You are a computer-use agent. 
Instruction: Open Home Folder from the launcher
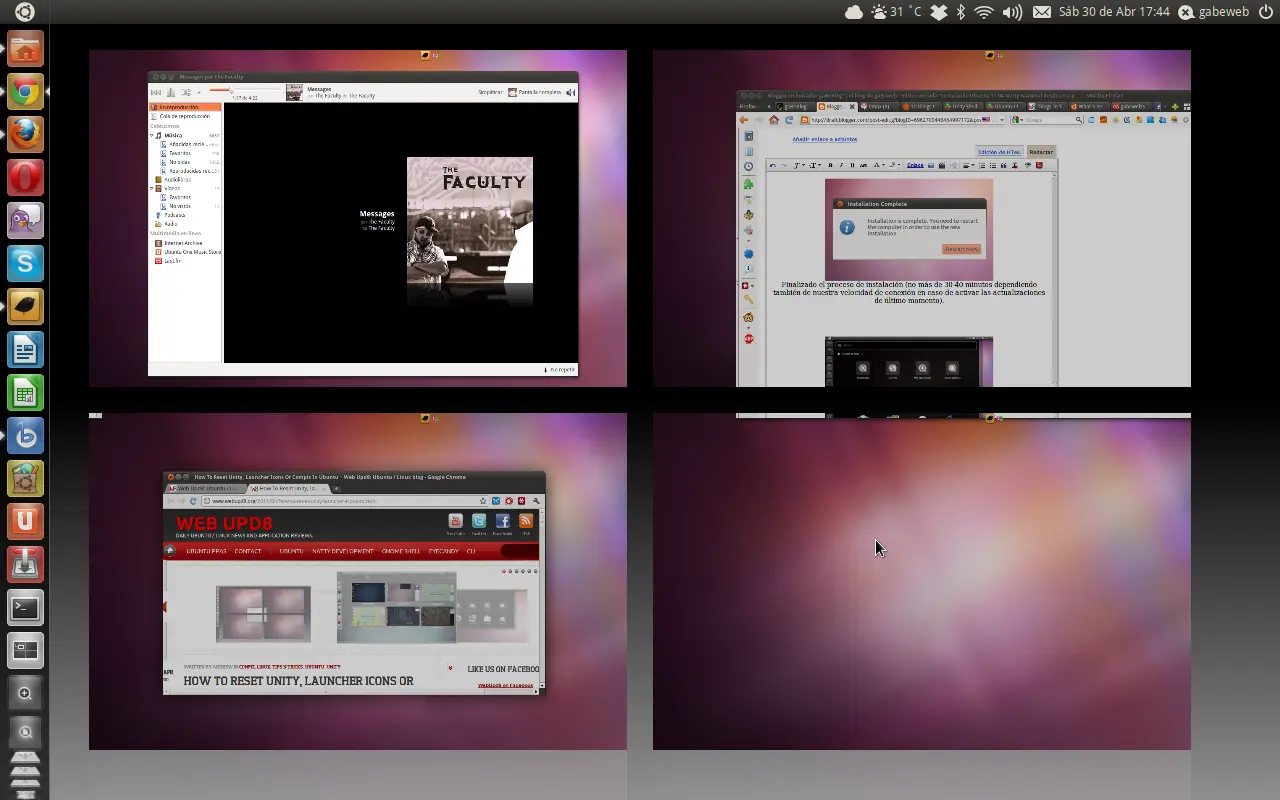(x=25, y=49)
